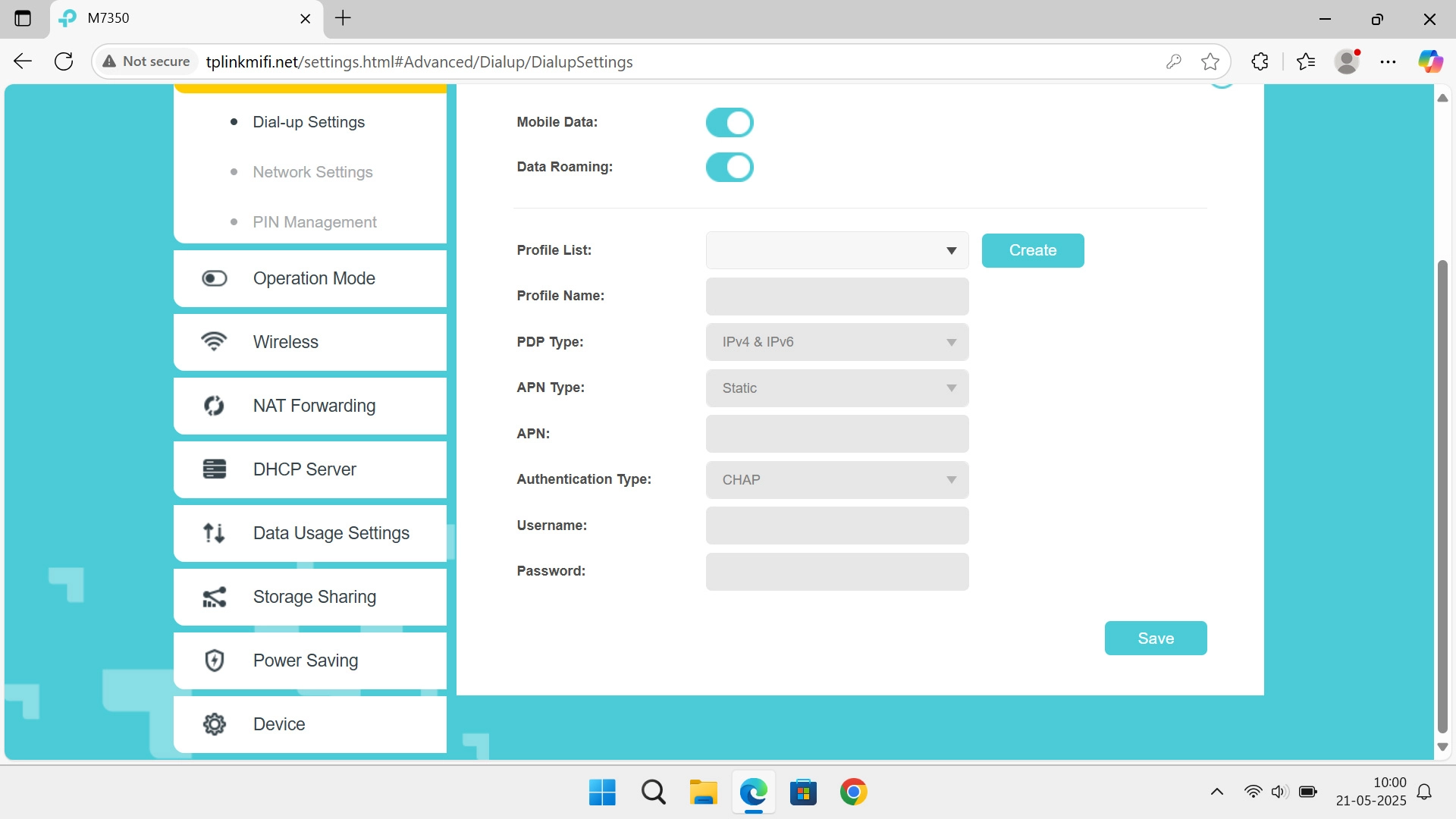Image resolution: width=1456 pixels, height=819 pixels.
Task: Disable the Data Roaming toggle
Action: point(730,167)
